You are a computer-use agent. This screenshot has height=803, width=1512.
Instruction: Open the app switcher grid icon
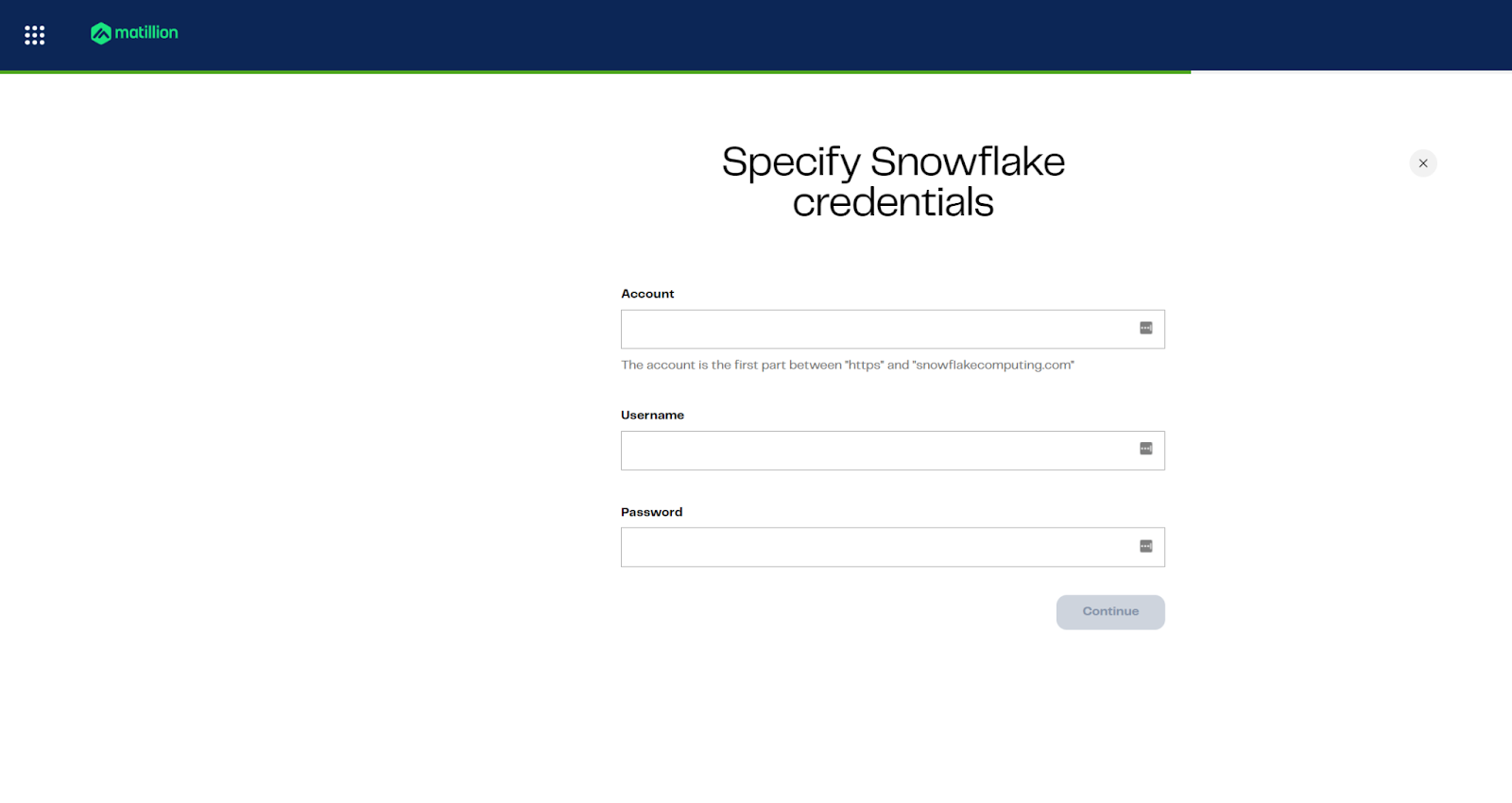click(x=35, y=35)
